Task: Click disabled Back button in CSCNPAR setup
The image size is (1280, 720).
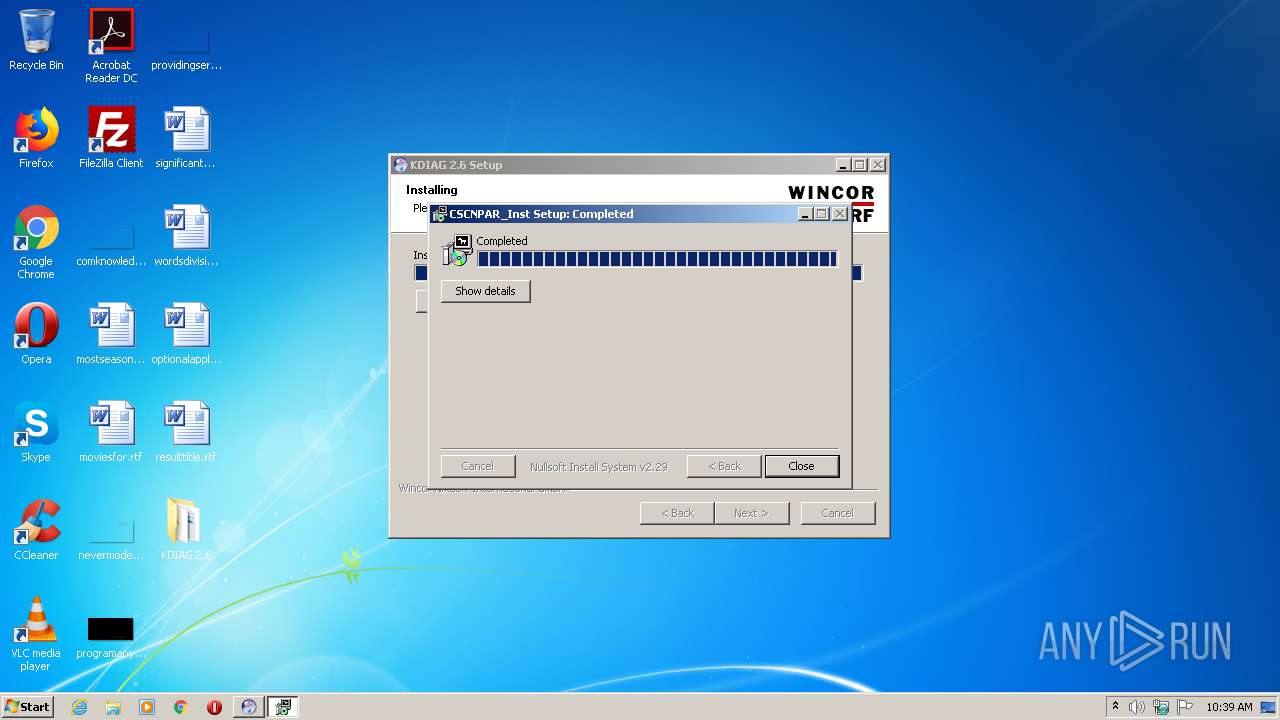Action: tap(724, 466)
